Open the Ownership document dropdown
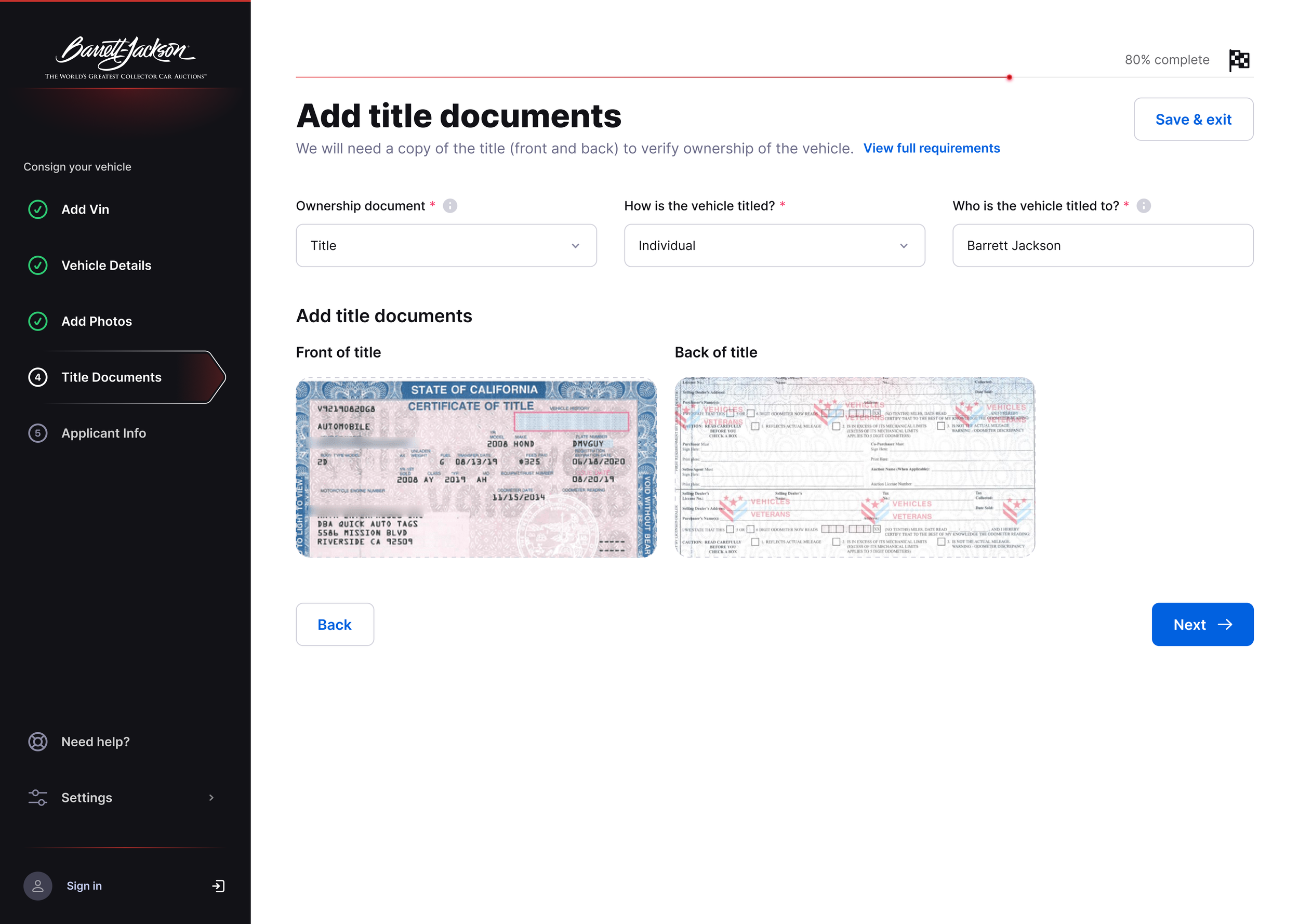The width and height of the screenshot is (1299, 924). [446, 245]
